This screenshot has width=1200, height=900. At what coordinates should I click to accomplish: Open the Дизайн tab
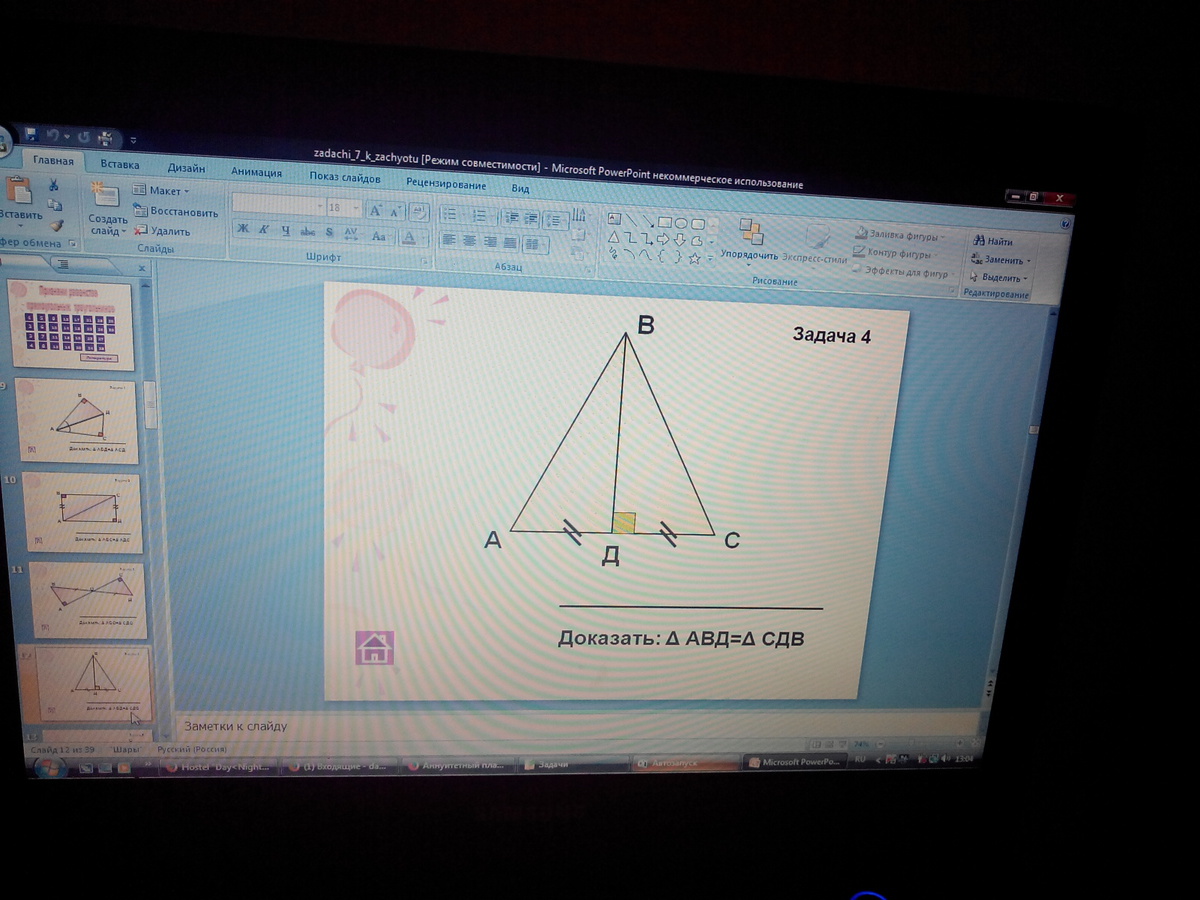point(186,168)
